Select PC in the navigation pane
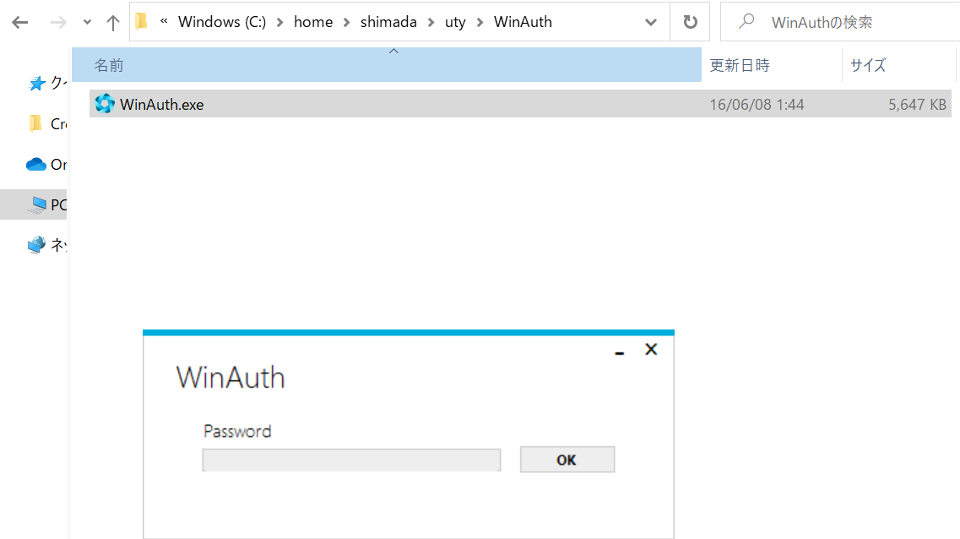 pyautogui.click(x=34, y=205)
